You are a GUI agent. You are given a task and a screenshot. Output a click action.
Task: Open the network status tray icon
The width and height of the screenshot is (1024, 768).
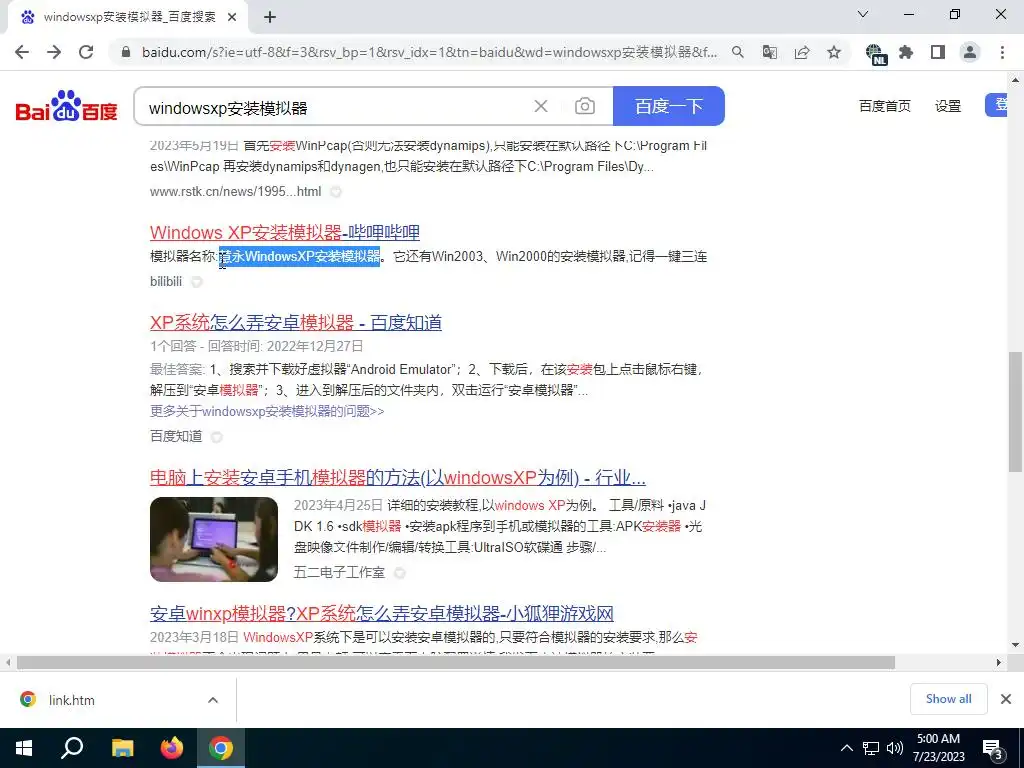pos(871,748)
